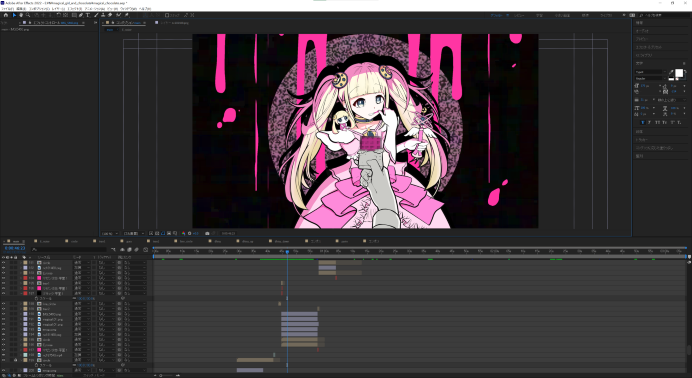Click the zoom-in mountain icon below the timeline
692x378 pixels.
point(178,375)
